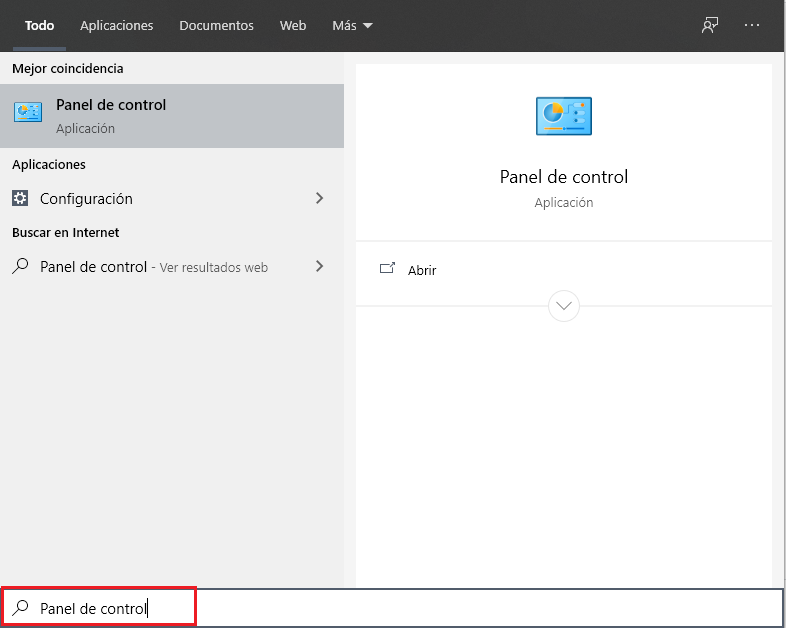Click the Configuración gear icon
Screen dimensions: 786x628
[20, 198]
